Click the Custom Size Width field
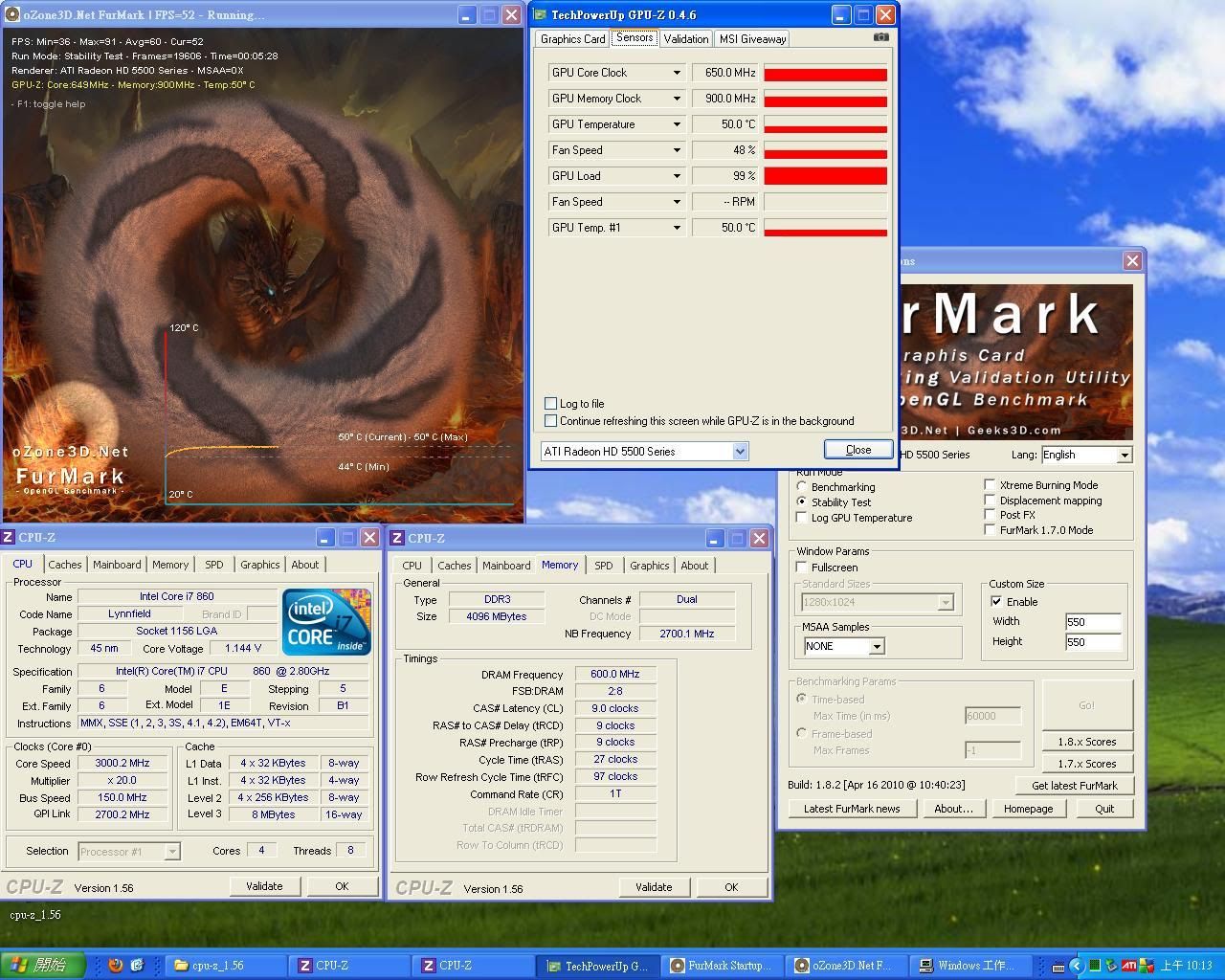The height and width of the screenshot is (980, 1225). (1093, 622)
